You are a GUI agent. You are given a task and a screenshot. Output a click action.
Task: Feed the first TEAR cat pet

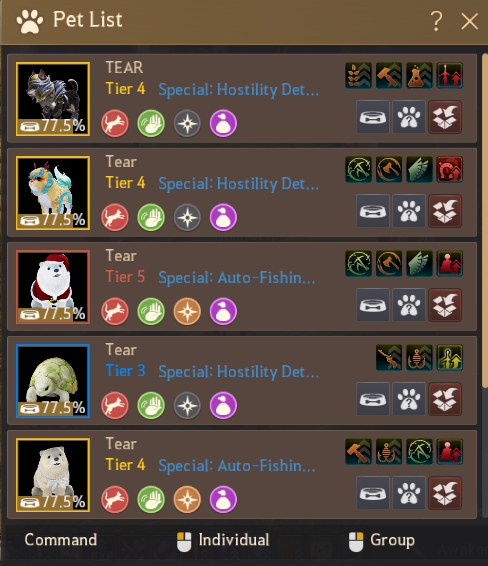point(373,117)
